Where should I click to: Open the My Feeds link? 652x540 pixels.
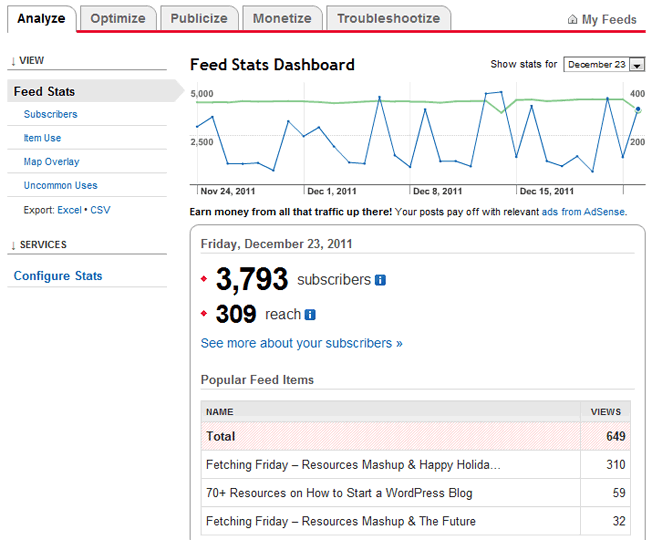pyautogui.click(x=609, y=20)
